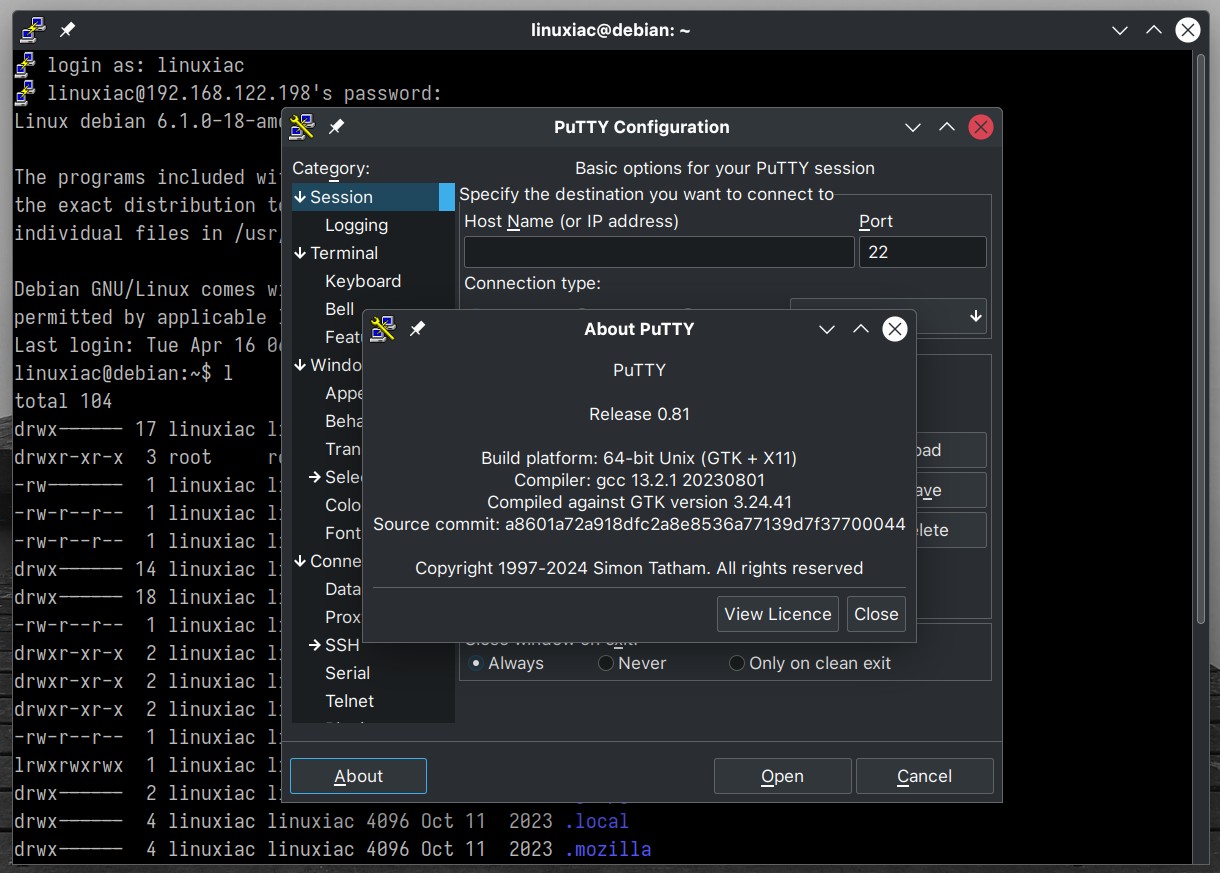Image resolution: width=1220 pixels, height=873 pixels.
Task: Click the pin icon in the terminal window title bar
Action: (67, 30)
